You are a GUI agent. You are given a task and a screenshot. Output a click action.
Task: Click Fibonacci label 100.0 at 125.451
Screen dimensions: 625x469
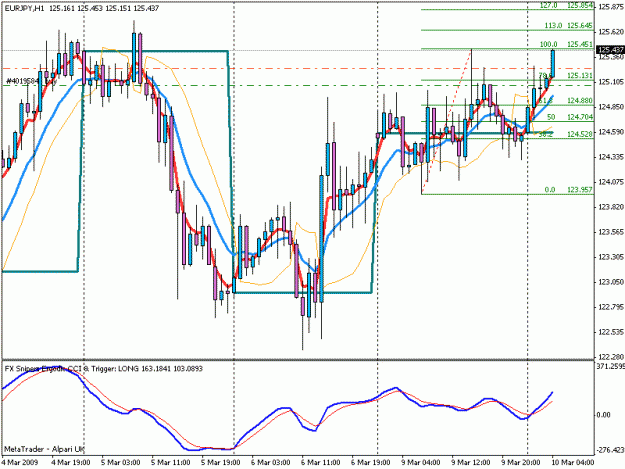coord(566,44)
